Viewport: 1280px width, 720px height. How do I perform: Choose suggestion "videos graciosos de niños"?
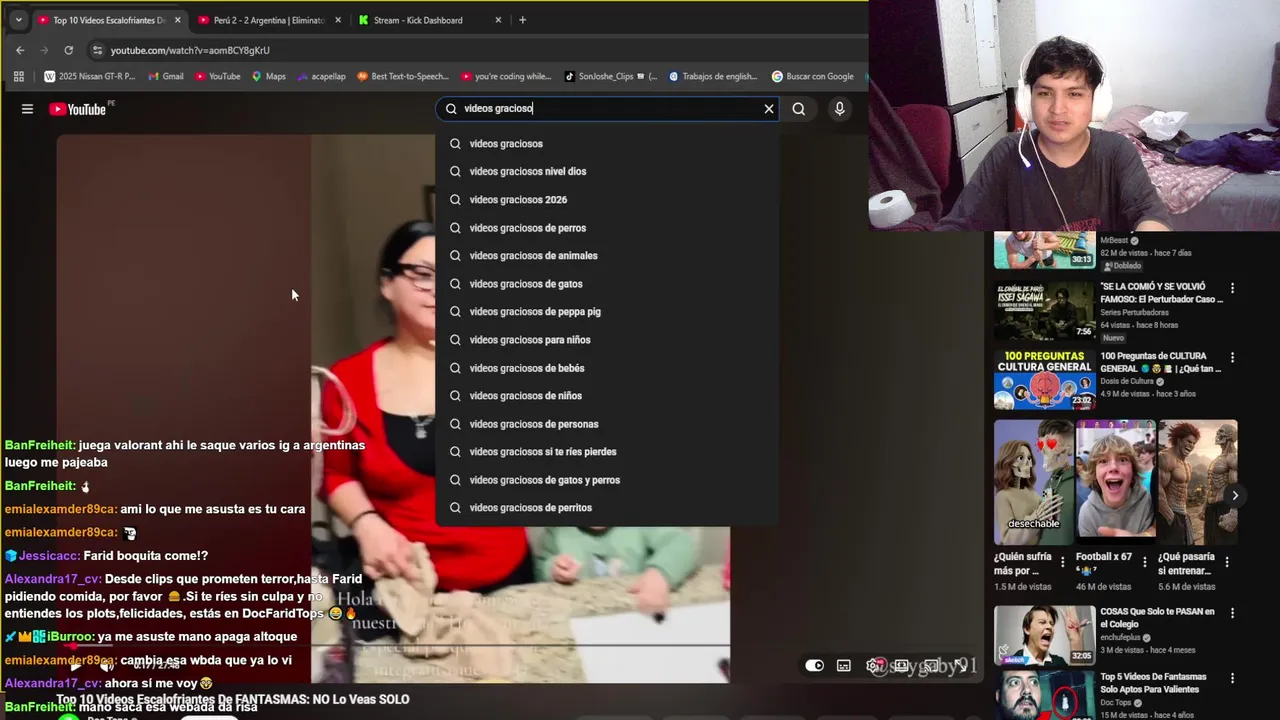607,396
